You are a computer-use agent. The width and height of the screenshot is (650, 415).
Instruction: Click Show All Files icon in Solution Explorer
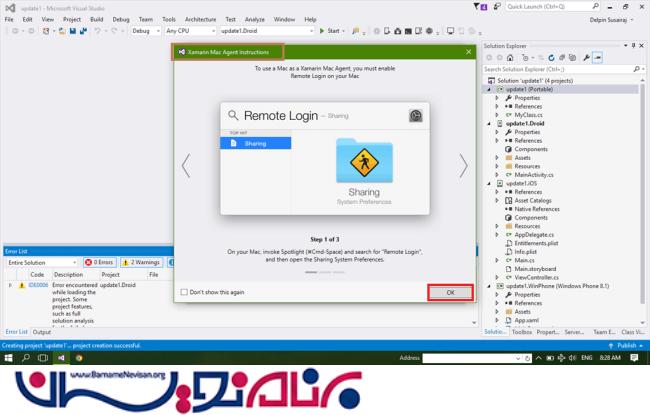pyautogui.click(x=572, y=58)
